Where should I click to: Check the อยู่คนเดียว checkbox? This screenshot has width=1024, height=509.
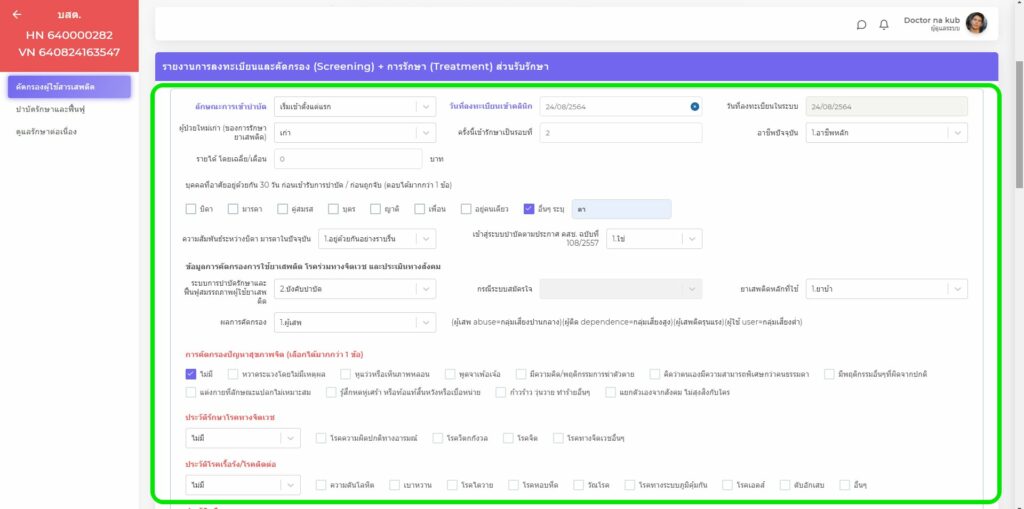467,209
